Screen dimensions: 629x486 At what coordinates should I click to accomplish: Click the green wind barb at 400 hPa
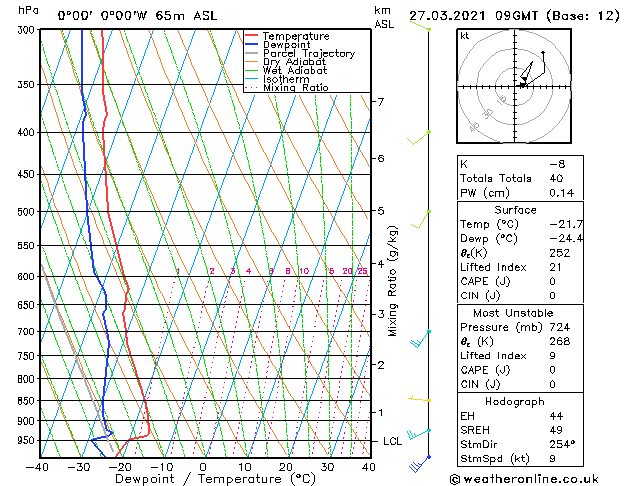(x=419, y=138)
